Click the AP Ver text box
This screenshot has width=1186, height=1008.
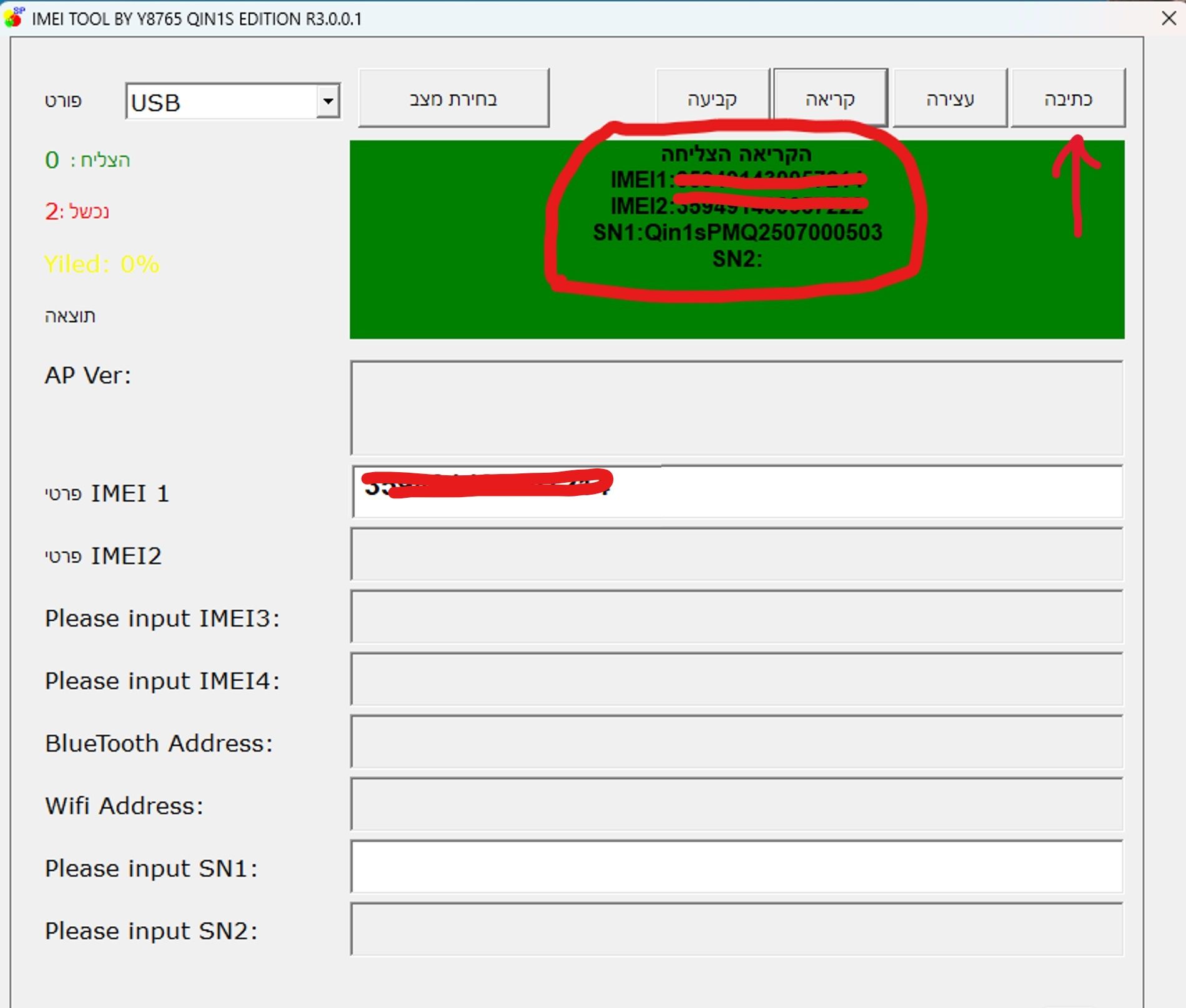(x=736, y=408)
